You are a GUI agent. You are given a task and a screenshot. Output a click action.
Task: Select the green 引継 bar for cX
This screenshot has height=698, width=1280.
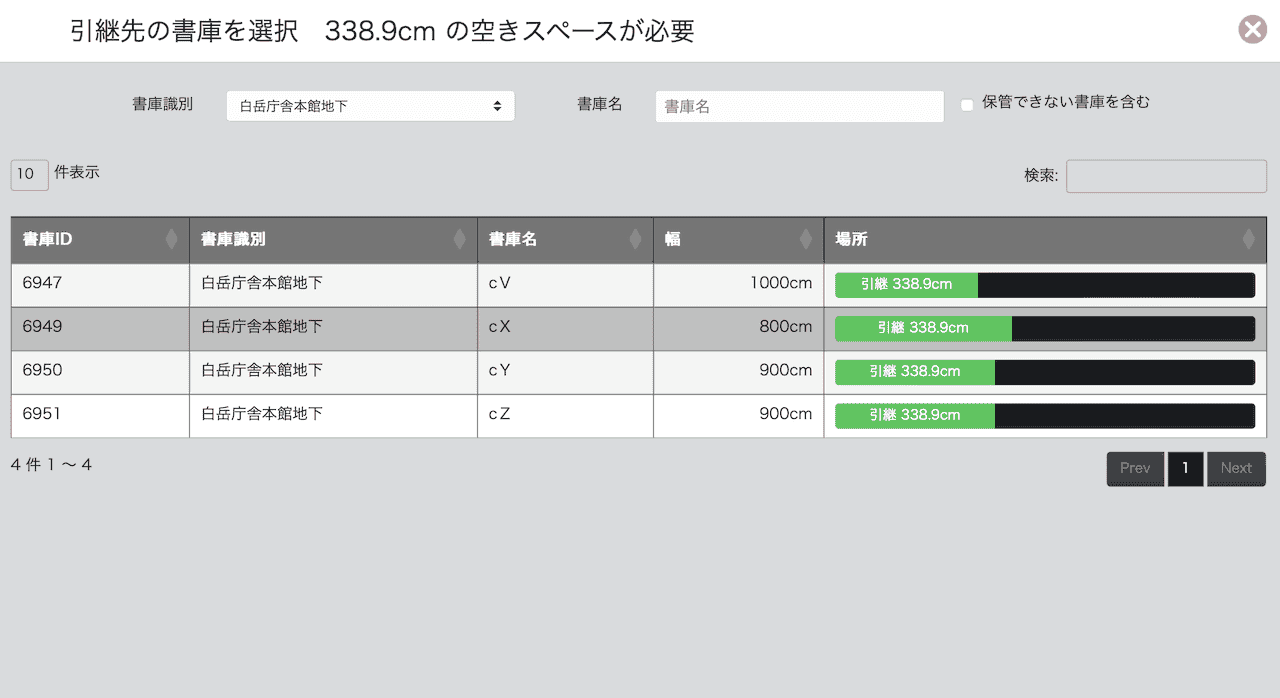coord(923,328)
